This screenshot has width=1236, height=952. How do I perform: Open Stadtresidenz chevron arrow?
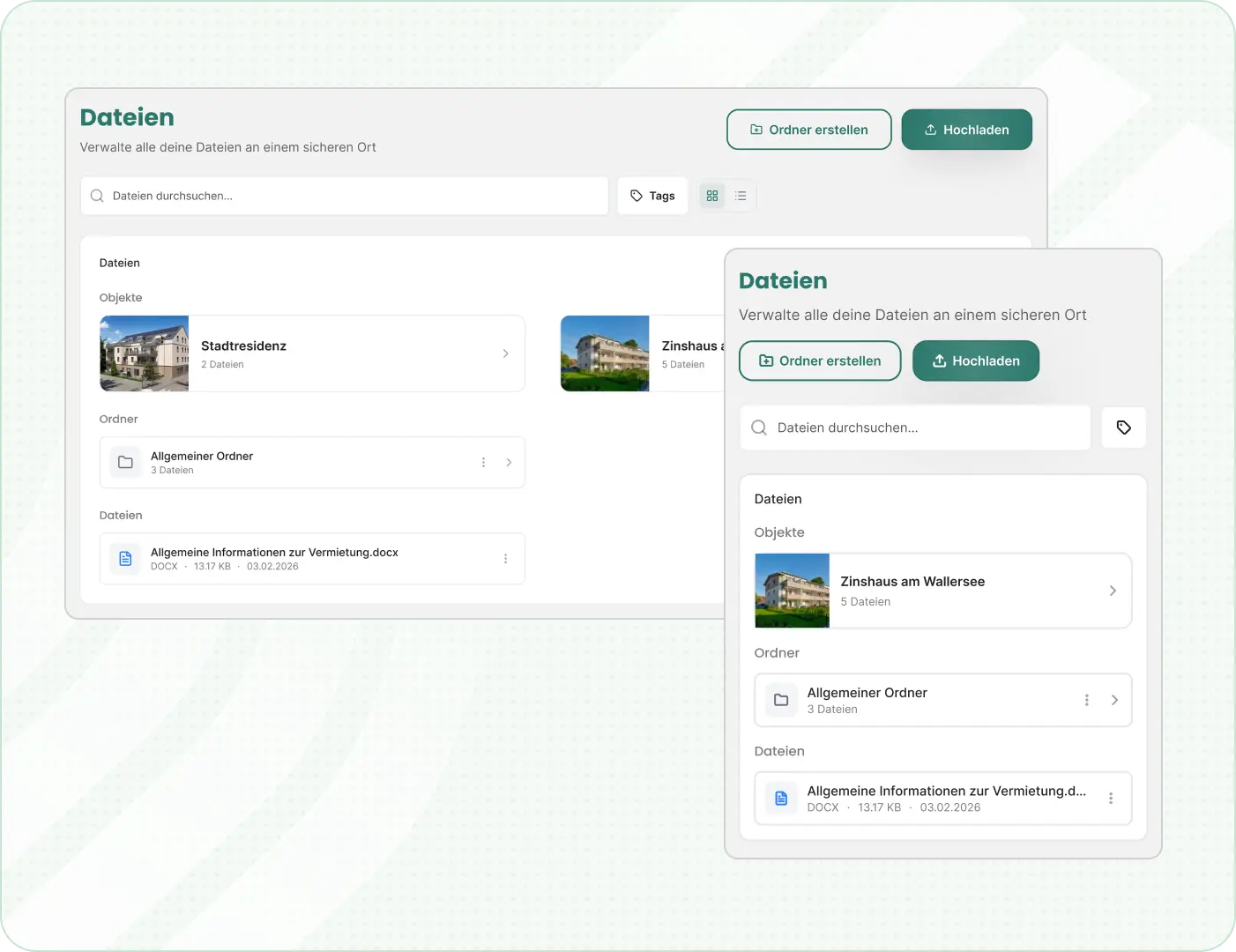click(505, 353)
